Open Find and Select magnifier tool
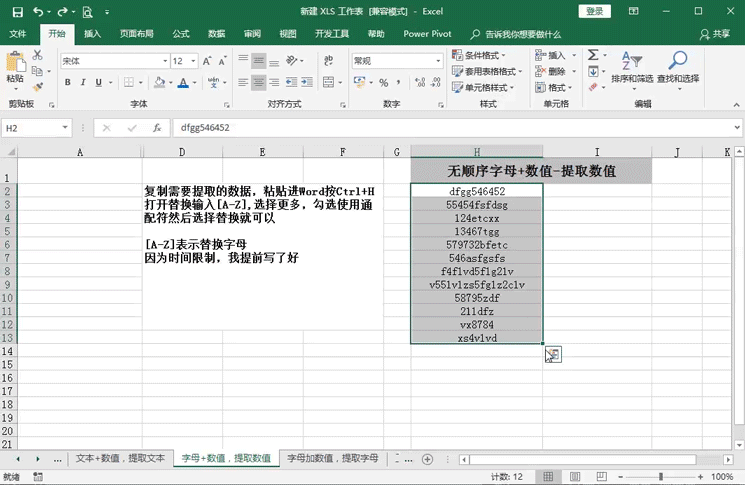Viewport: 745px width, 485px height. [678, 69]
